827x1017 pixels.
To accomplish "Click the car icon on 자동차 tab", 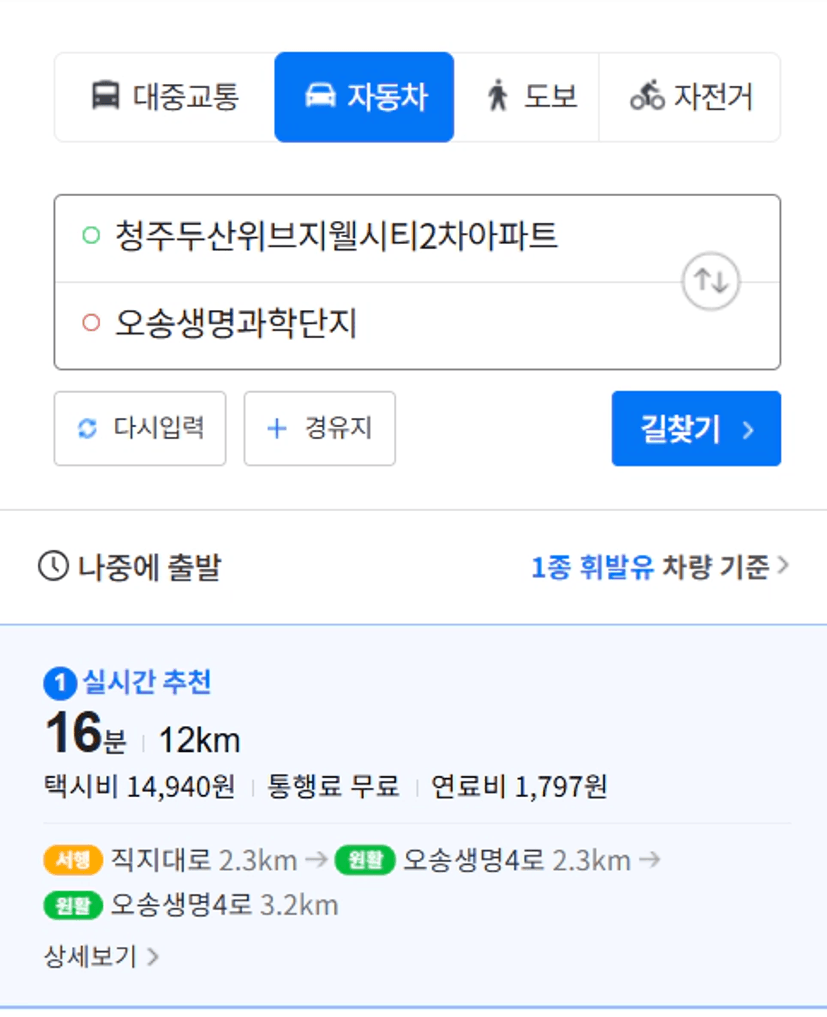I will [320, 96].
